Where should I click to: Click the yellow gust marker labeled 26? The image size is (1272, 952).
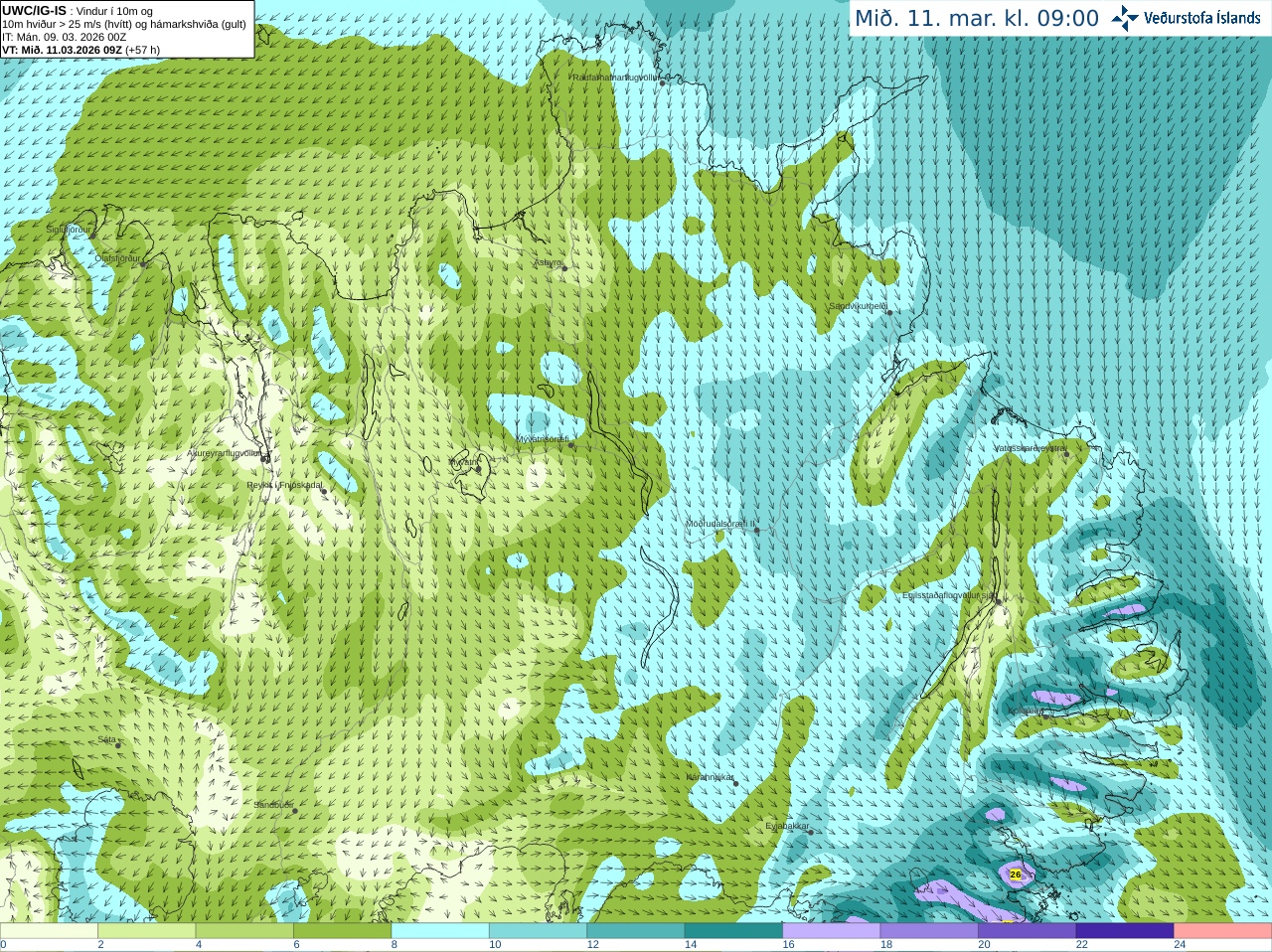pyautogui.click(x=1015, y=874)
